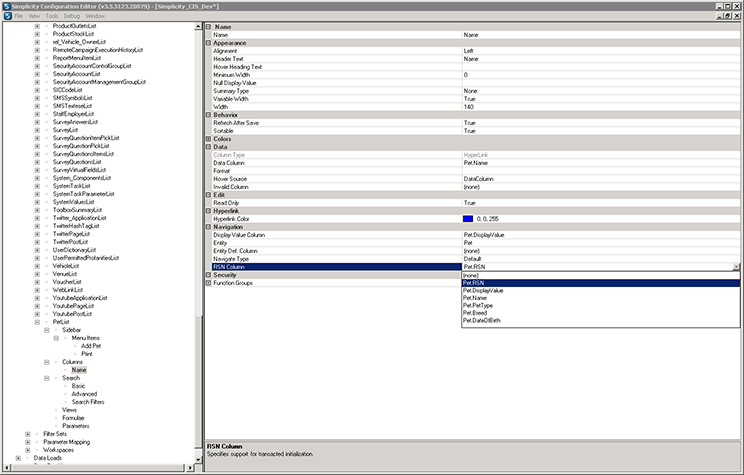This screenshot has height=475, width=744.
Task: Choose Pet.DateOfBirth in the dropdown list
Action: point(601,321)
